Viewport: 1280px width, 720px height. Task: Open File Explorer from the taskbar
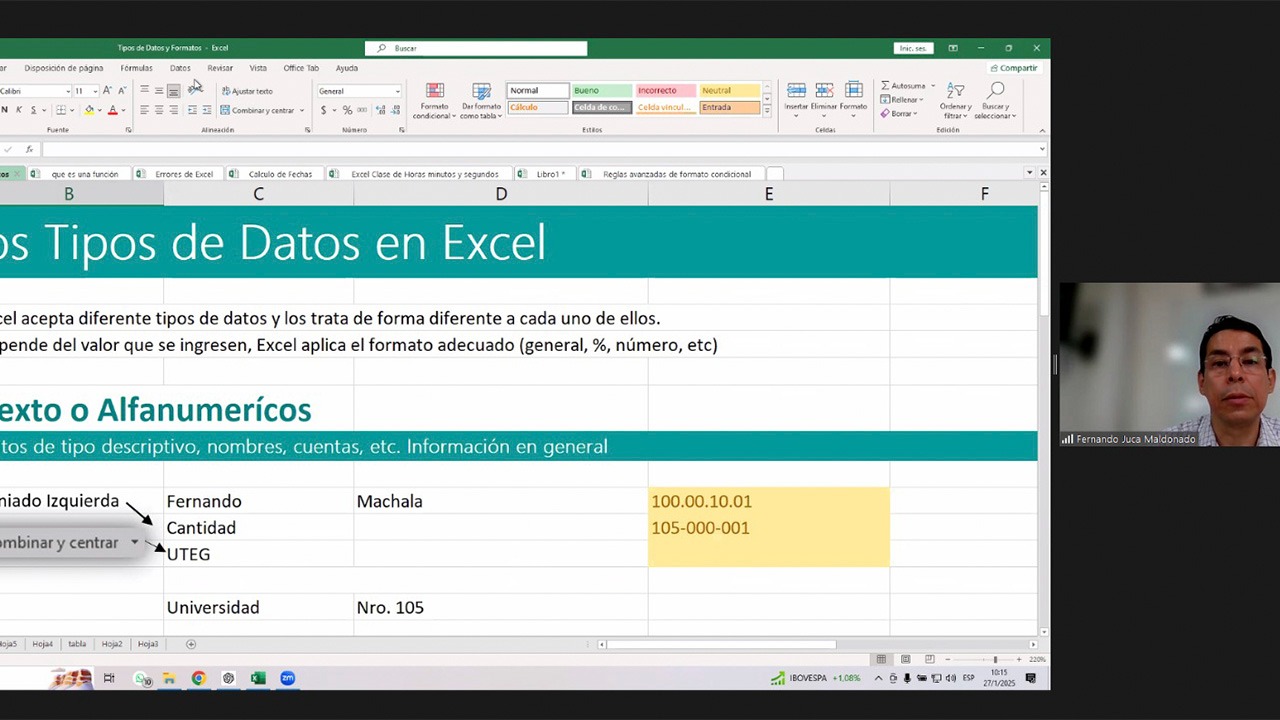pyautogui.click(x=169, y=678)
